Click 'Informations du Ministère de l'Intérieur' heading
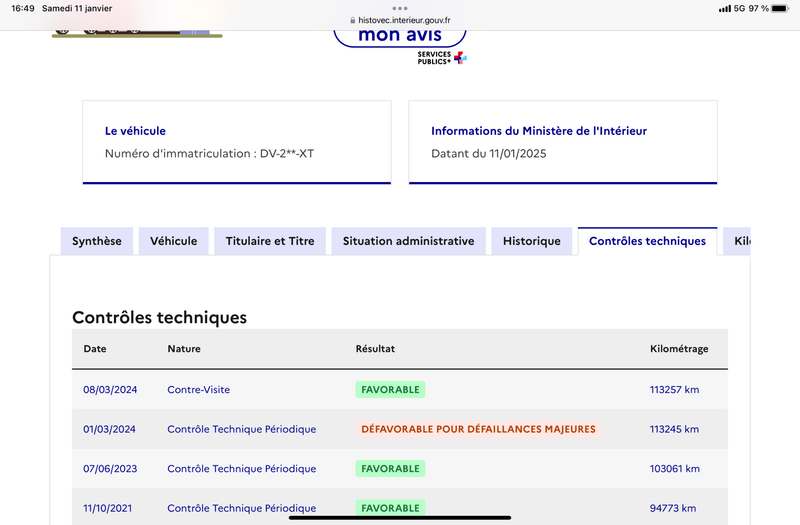 pyautogui.click(x=539, y=131)
